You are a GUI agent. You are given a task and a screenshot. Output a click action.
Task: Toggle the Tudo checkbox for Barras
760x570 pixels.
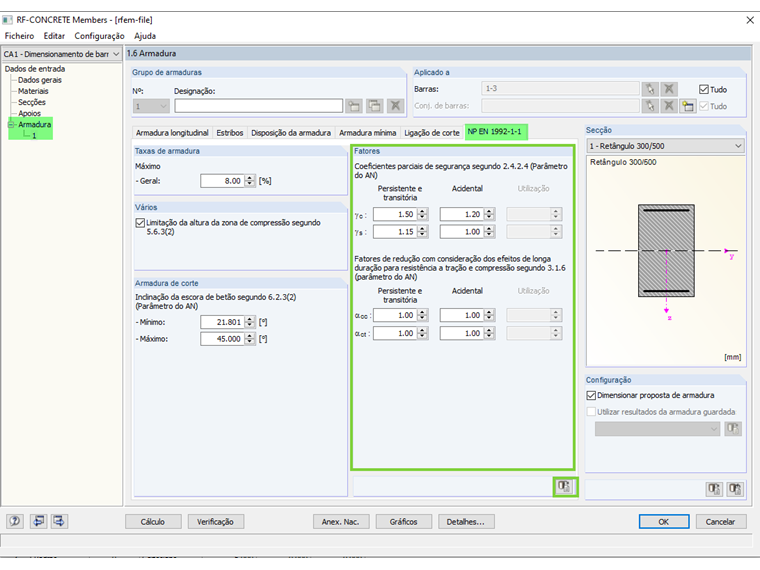point(704,89)
